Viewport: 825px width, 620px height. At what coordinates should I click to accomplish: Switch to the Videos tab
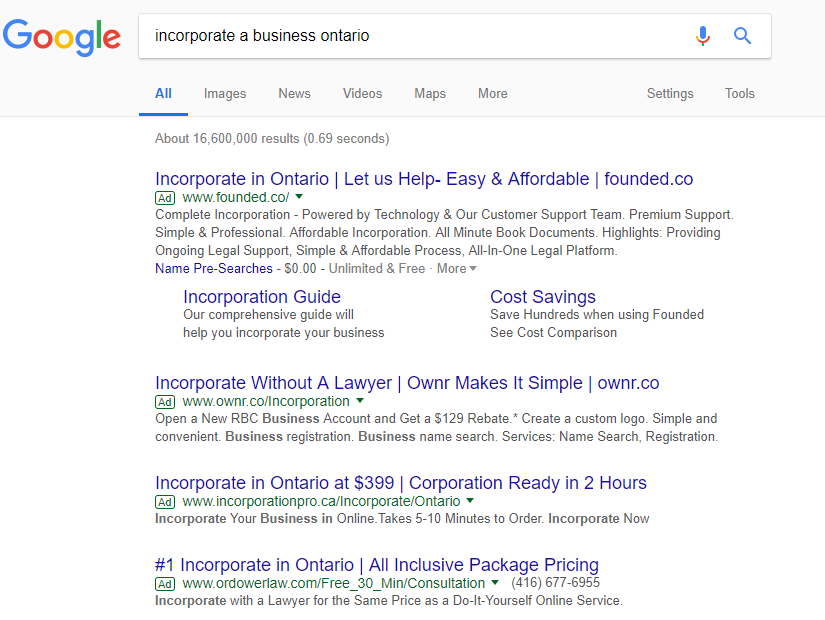[363, 94]
